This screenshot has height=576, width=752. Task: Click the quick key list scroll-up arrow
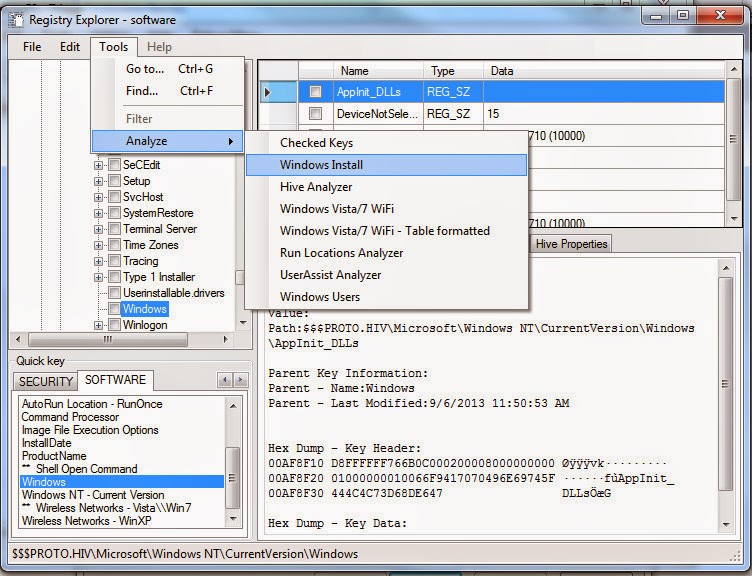[233, 406]
